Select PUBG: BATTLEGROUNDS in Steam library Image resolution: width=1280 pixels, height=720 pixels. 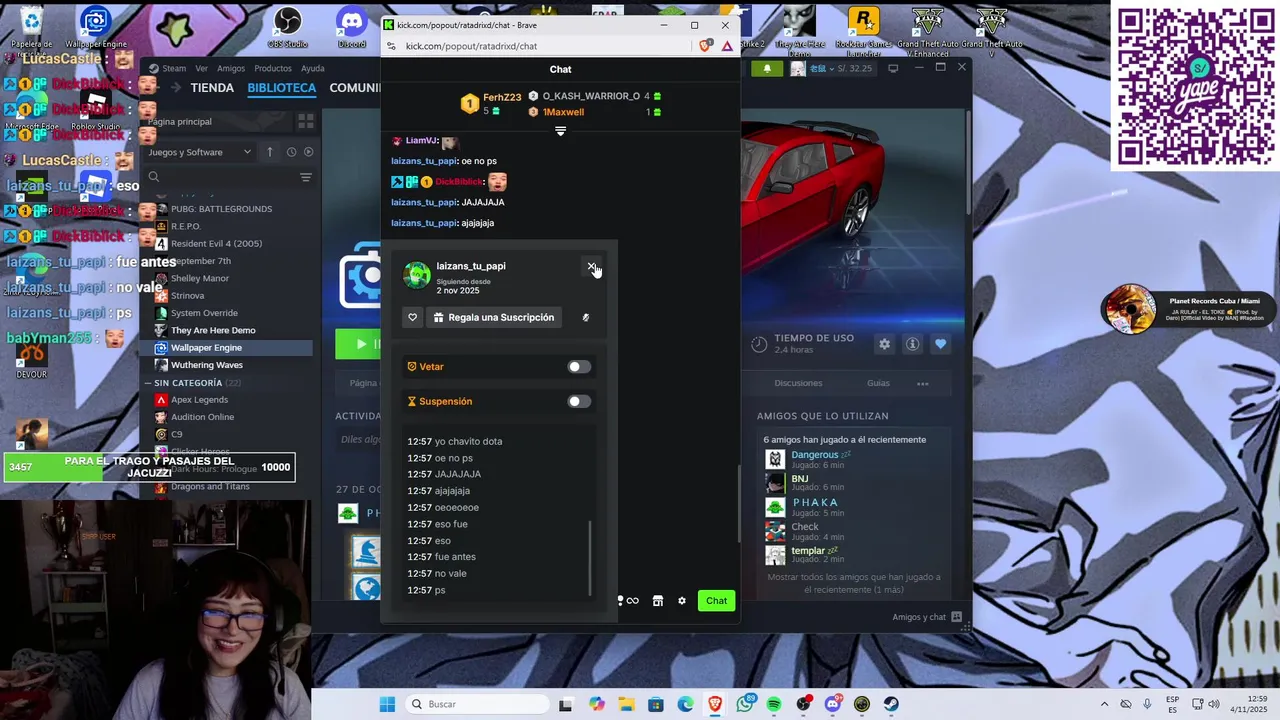click(x=221, y=209)
